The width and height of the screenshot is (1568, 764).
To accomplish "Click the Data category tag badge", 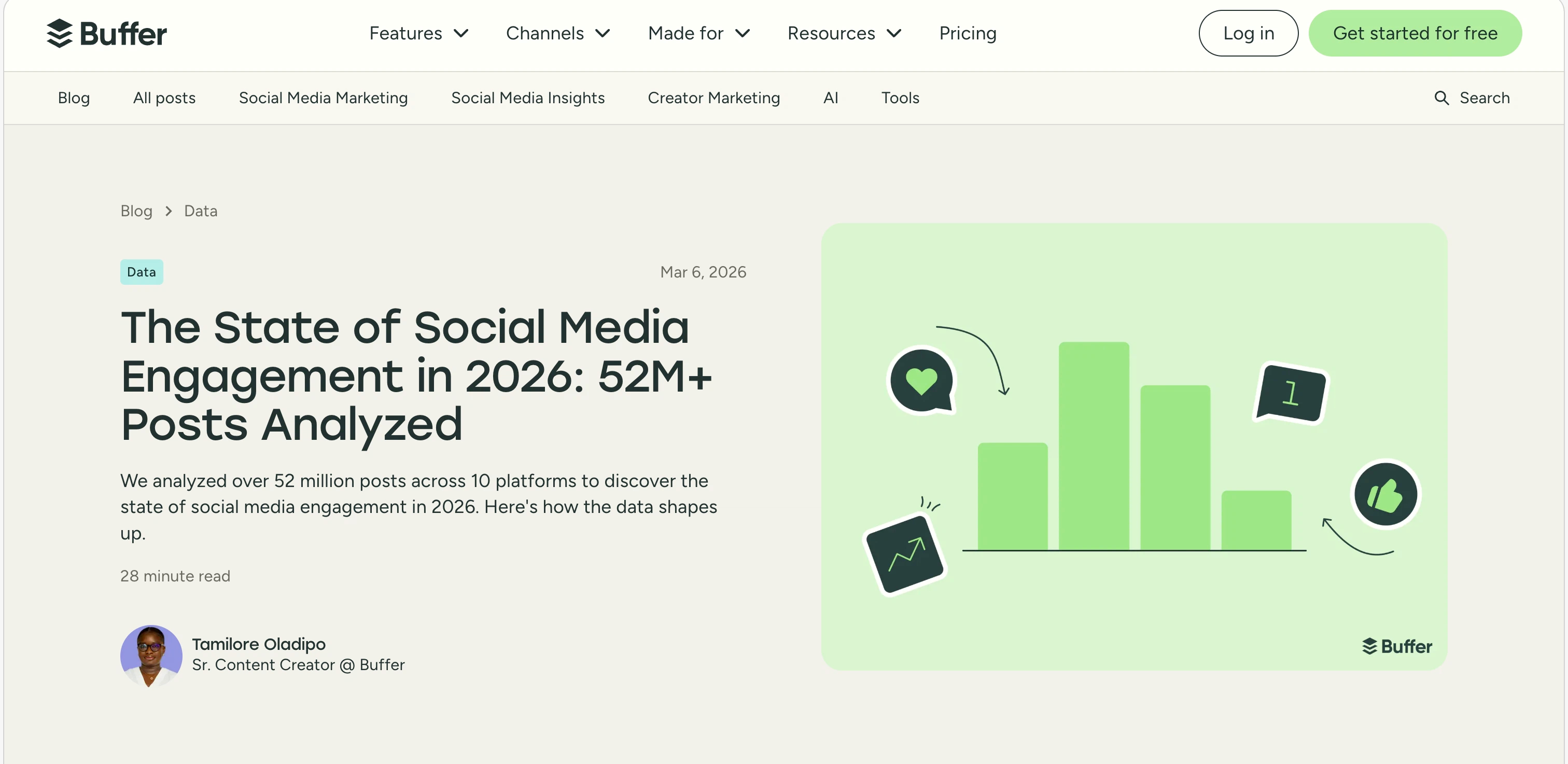I will click(141, 272).
